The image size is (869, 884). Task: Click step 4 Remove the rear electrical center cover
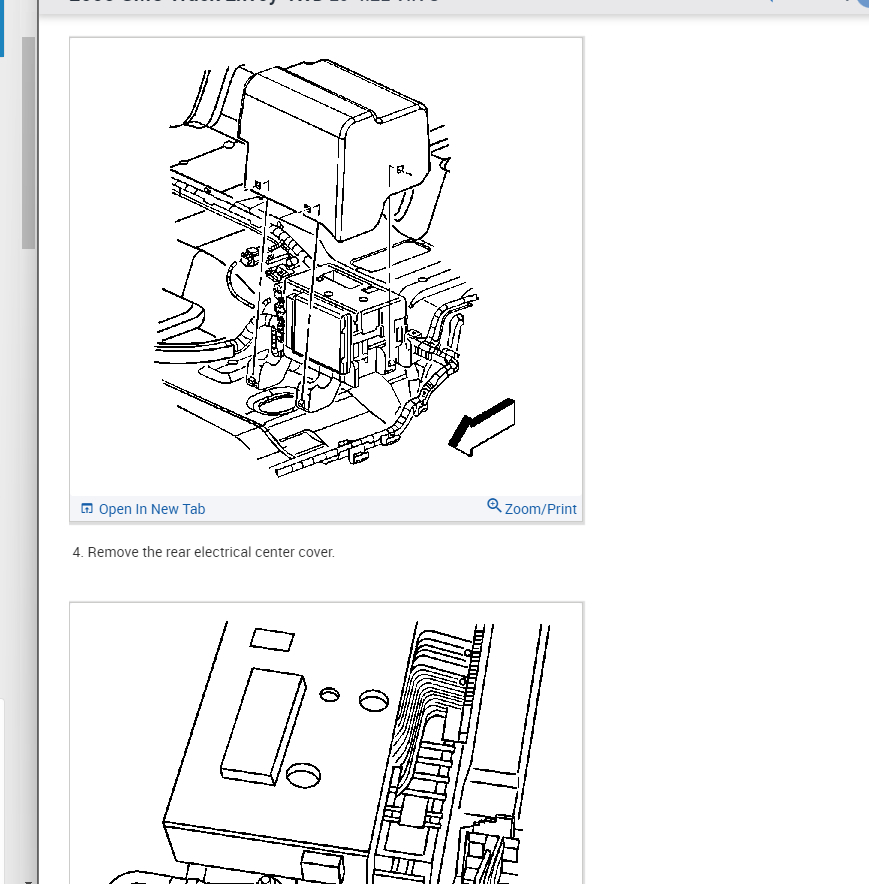click(204, 552)
